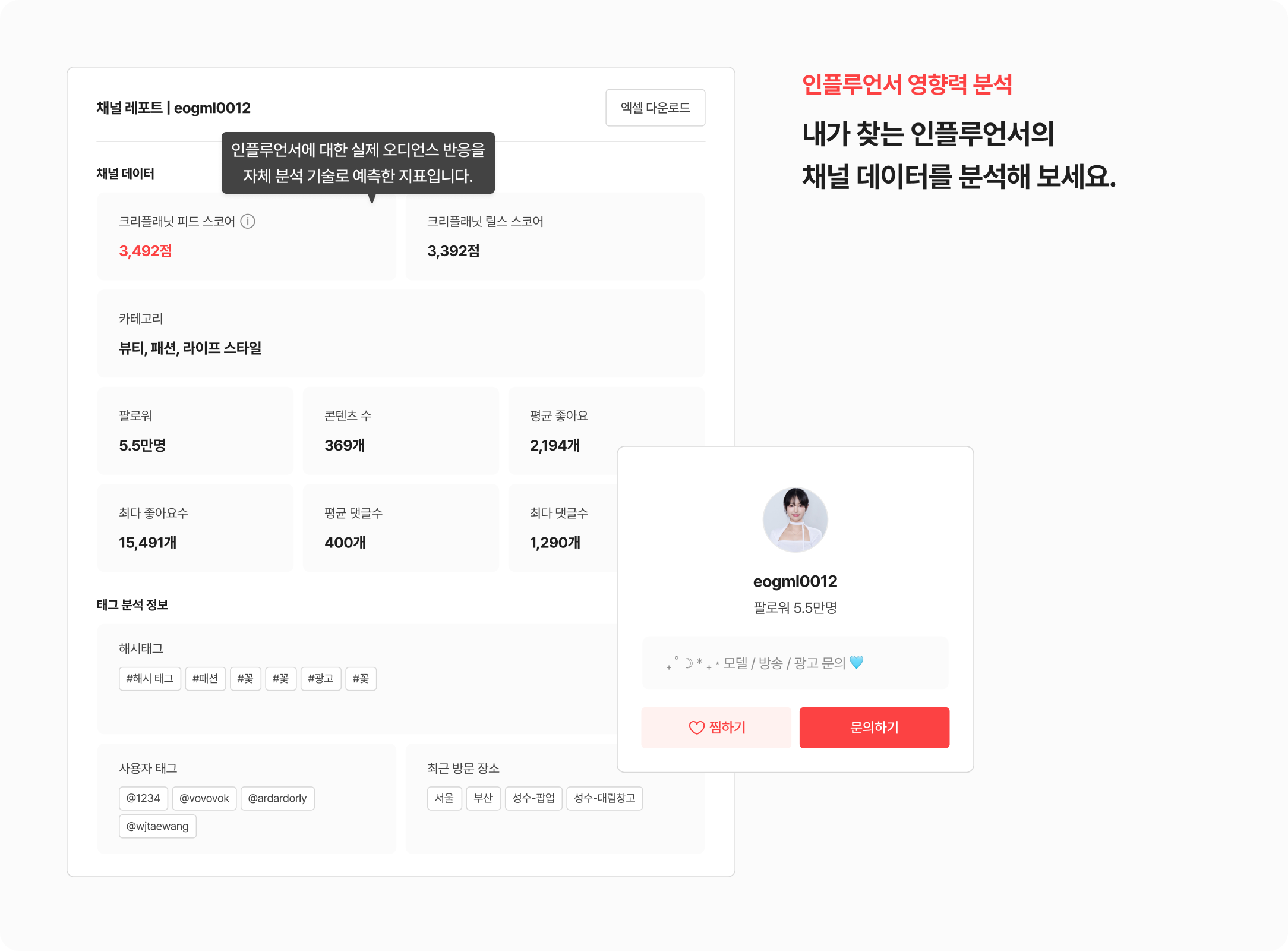Viewport: 1288px width, 951px height.
Task: Open the @ardardorly user tag
Action: [x=277, y=798]
